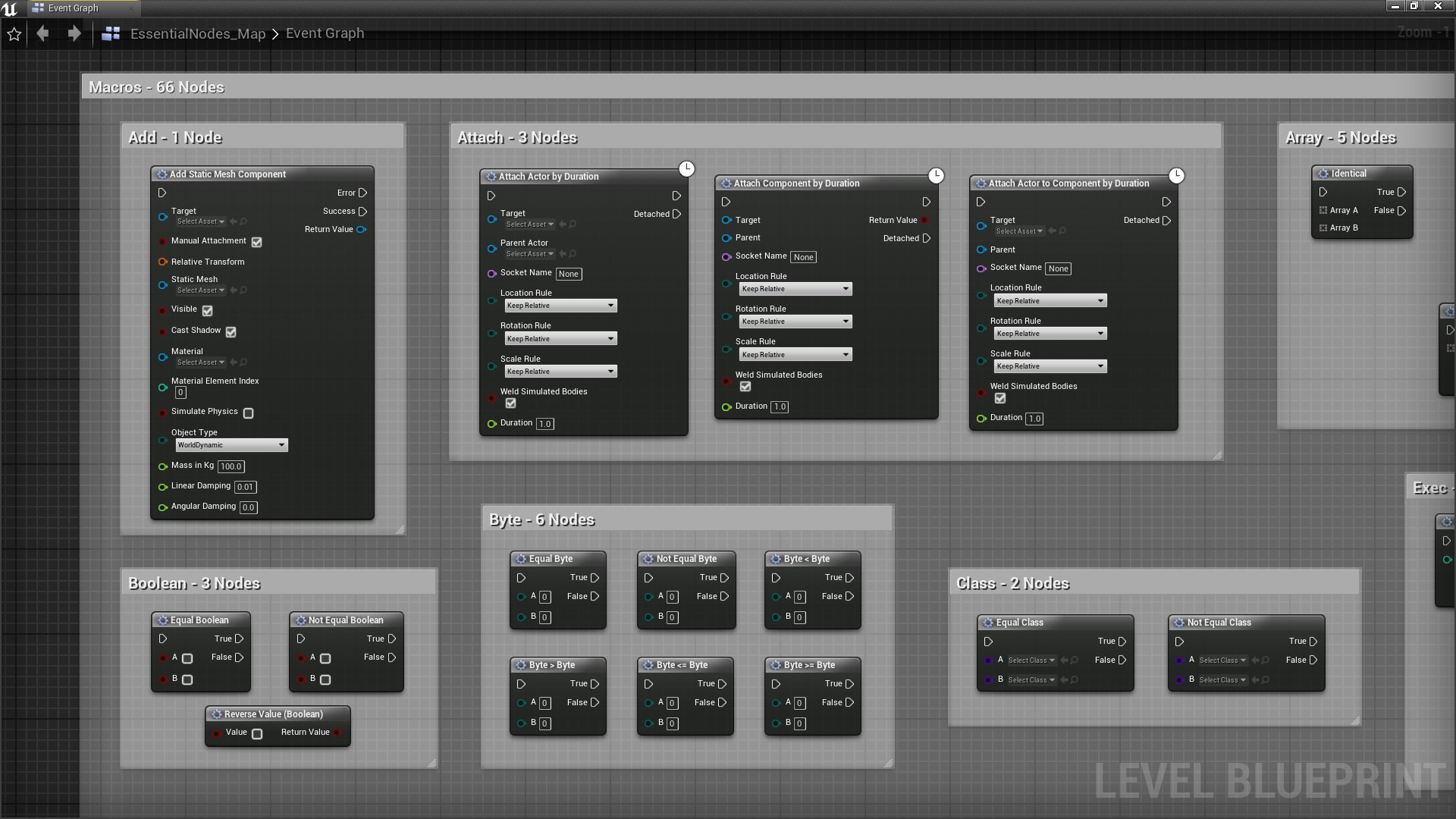Click clock icon on Attach Actor by Duration

click(686, 168)
